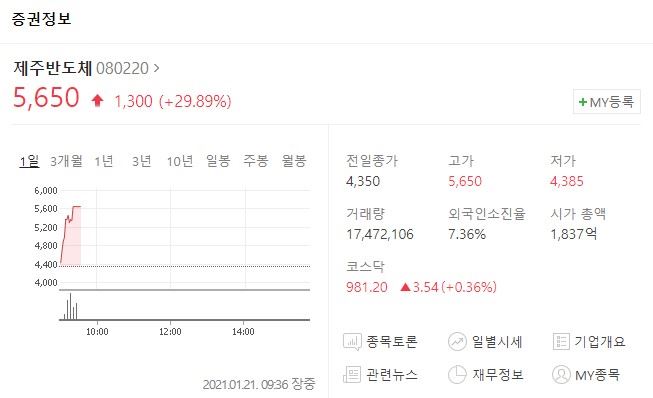Select the 1일 chart period tab
653x398 pixels.
tap(29, 161)
